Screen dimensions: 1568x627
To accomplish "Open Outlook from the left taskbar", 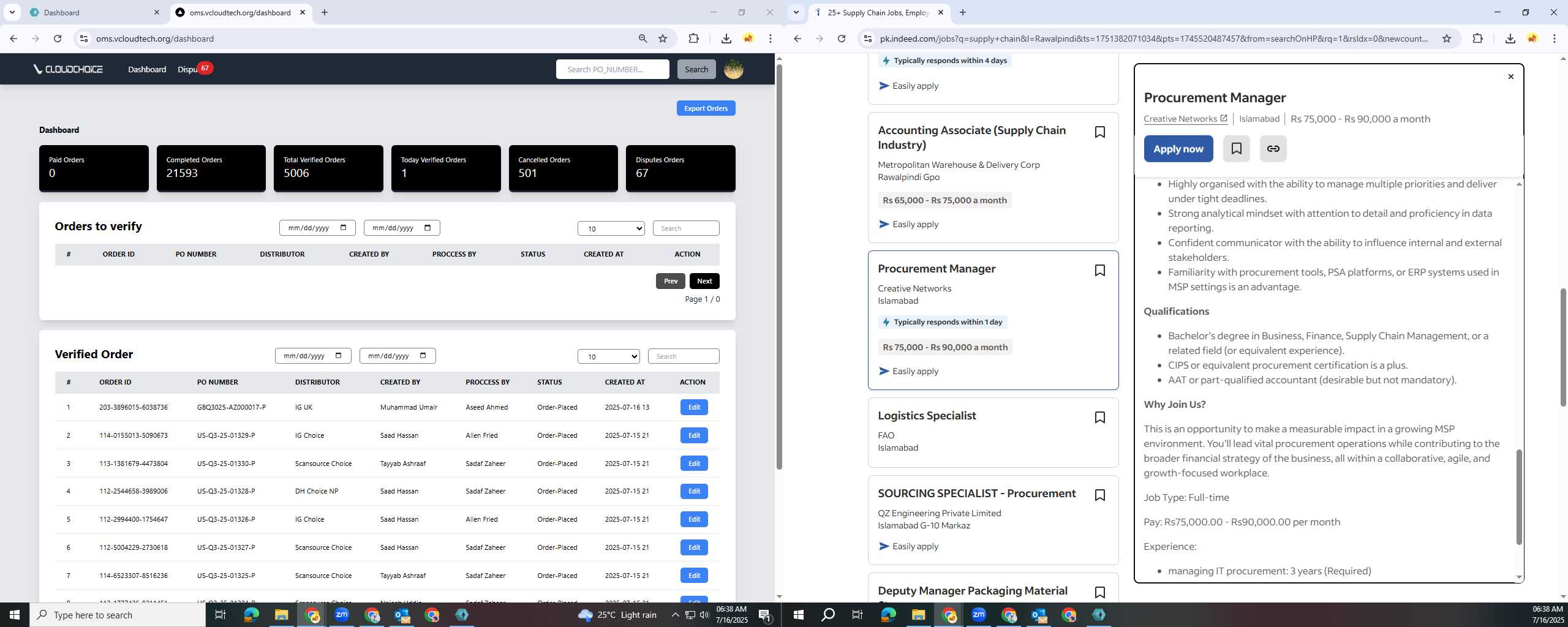I will coord(402,615).
